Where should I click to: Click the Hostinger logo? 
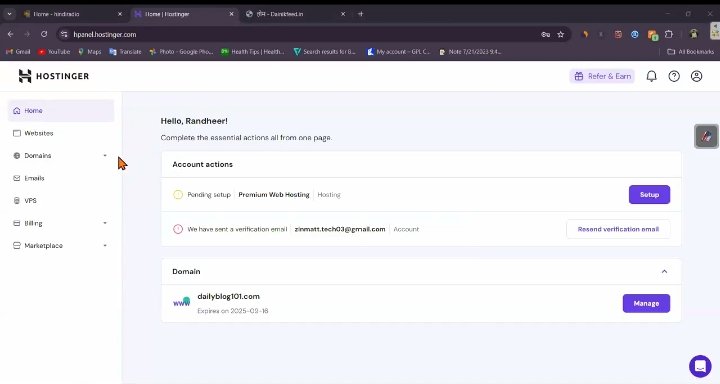54,76
